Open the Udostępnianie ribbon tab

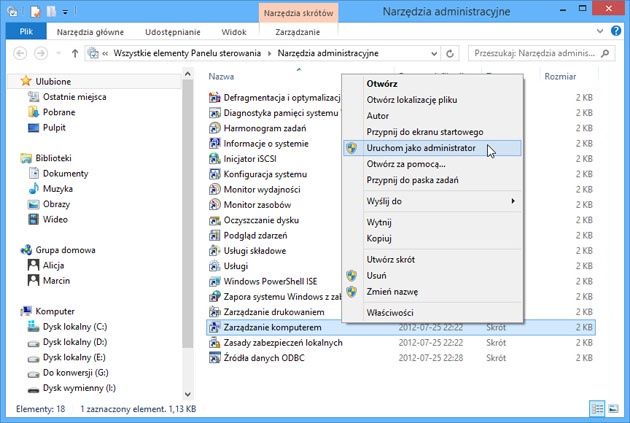(173, 32)
